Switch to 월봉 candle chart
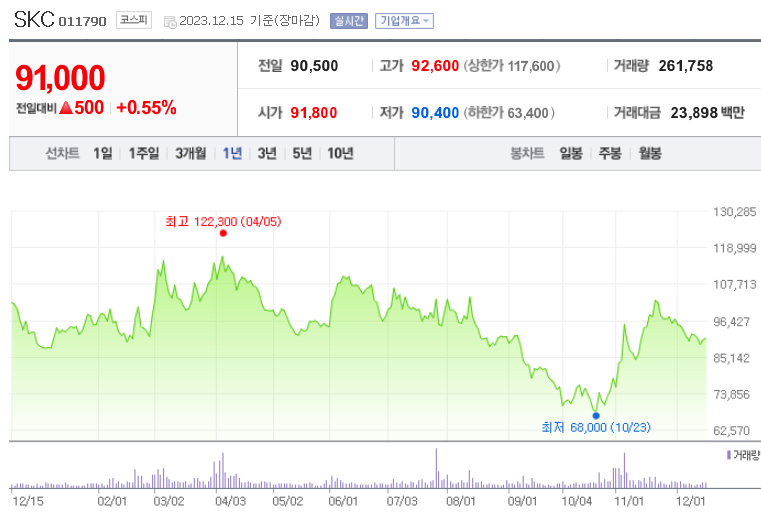 click(650, 153)
